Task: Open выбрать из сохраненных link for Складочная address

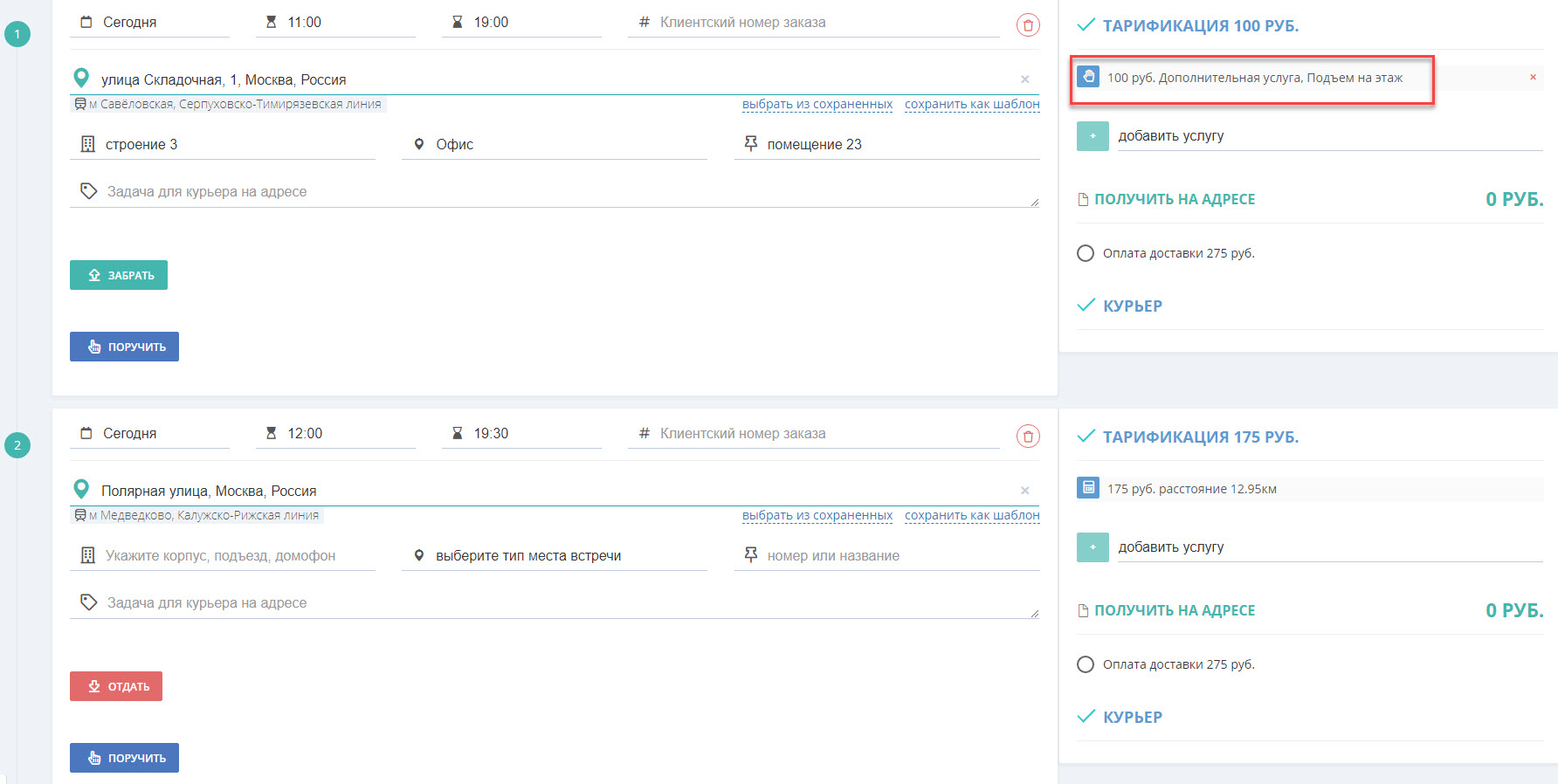Action: [817, 104]
